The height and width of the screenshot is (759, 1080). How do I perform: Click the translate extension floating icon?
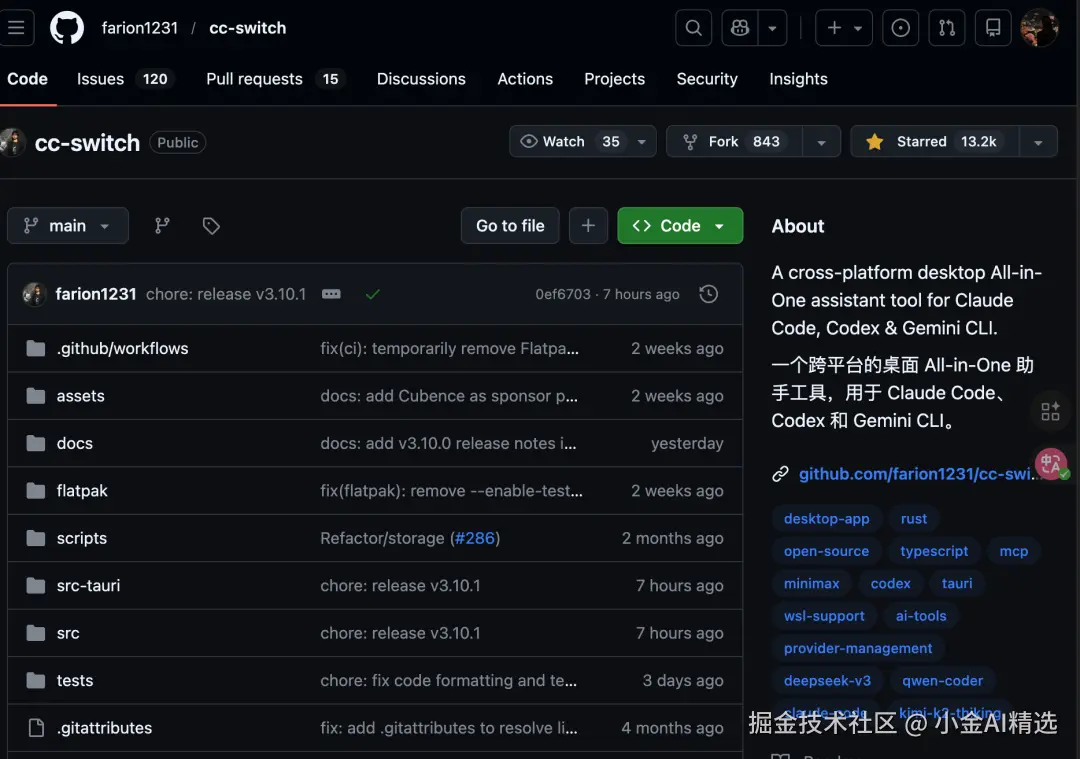coord(1050,464)
